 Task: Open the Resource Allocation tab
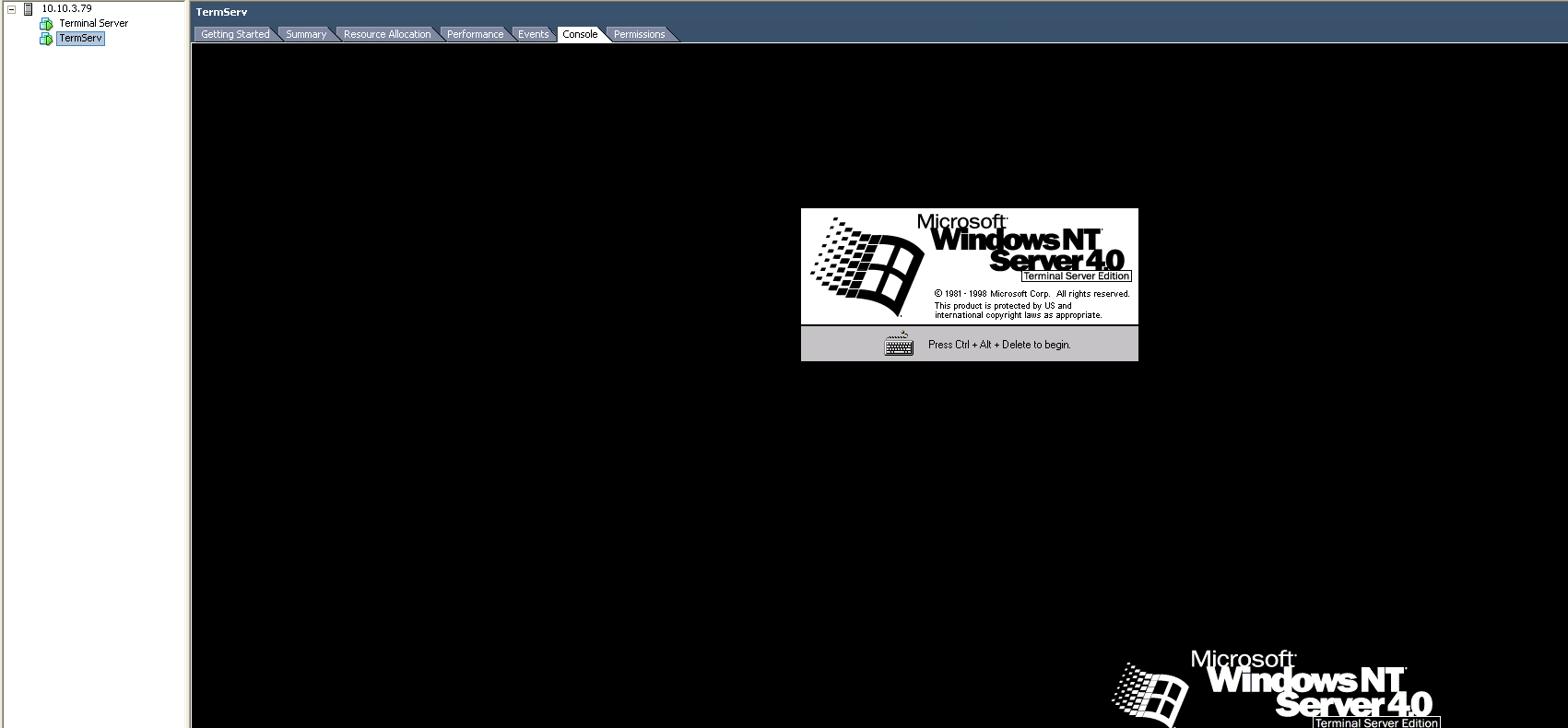click(x=387, y=34)
